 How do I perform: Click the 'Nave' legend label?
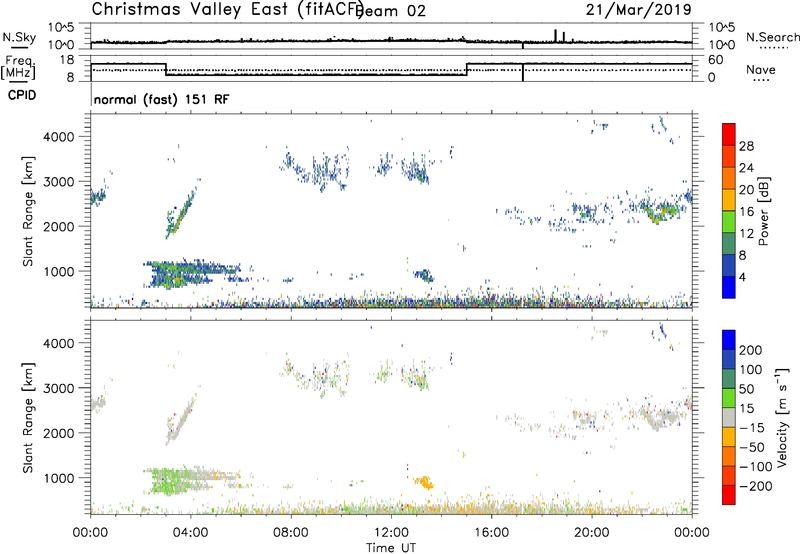point(760,69)
